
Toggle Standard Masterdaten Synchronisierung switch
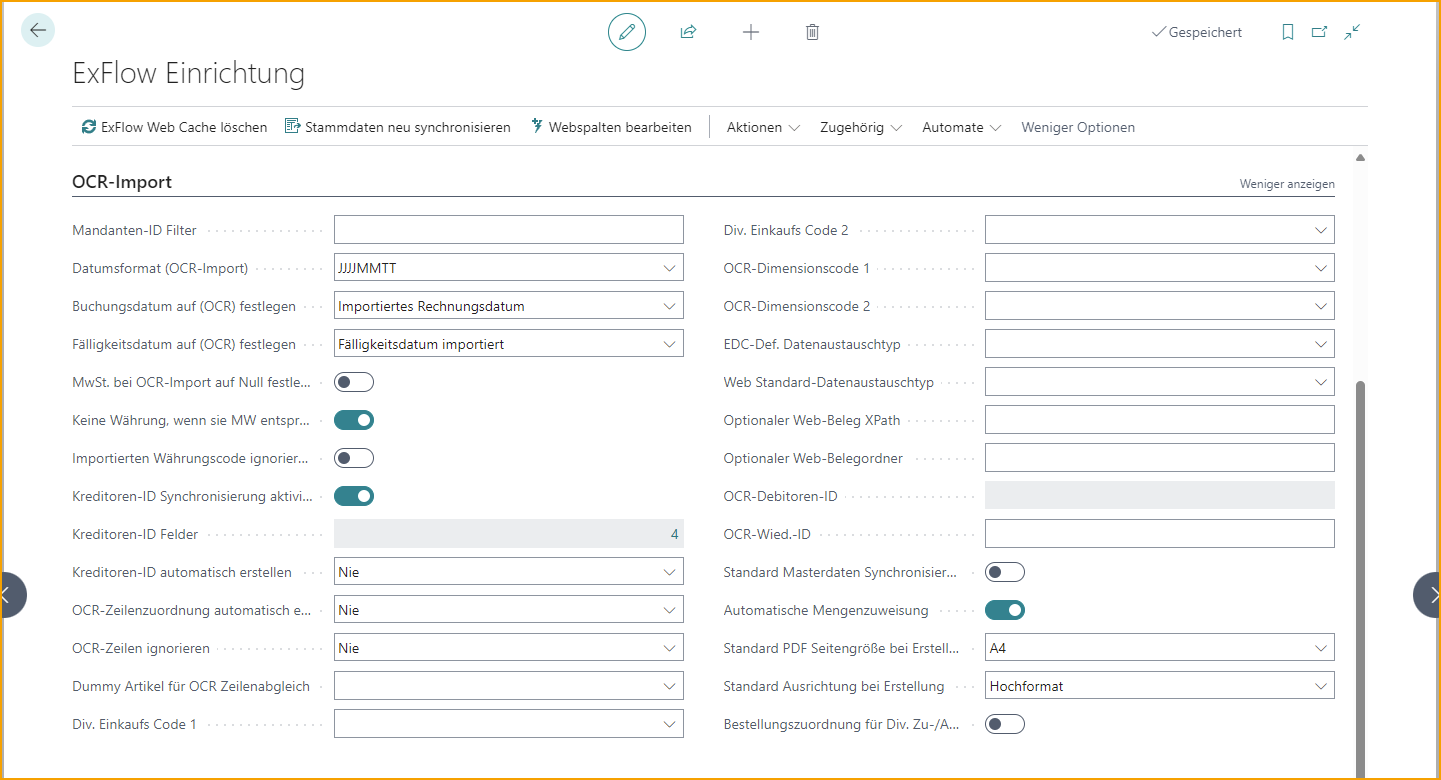point(1005,572)
